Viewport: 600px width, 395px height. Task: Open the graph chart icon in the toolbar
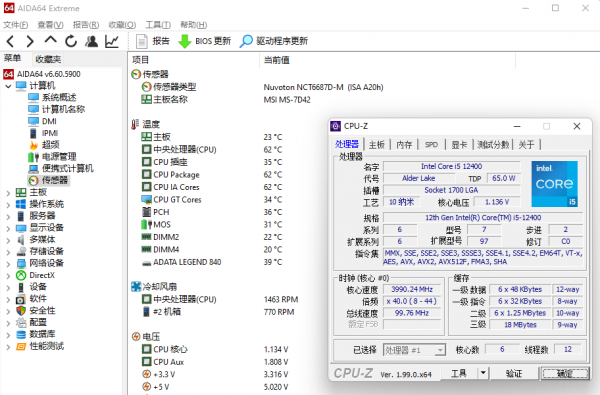tap(112, 41)
